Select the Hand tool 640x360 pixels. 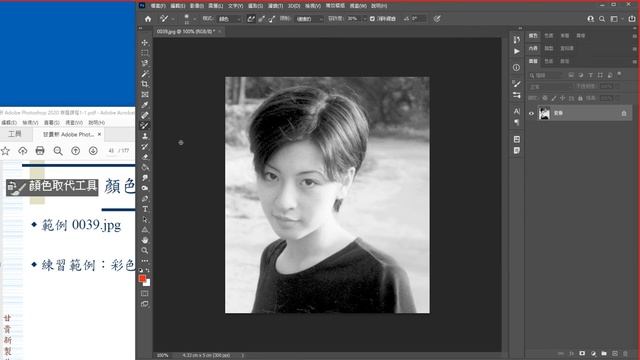[x=145, y=240]
